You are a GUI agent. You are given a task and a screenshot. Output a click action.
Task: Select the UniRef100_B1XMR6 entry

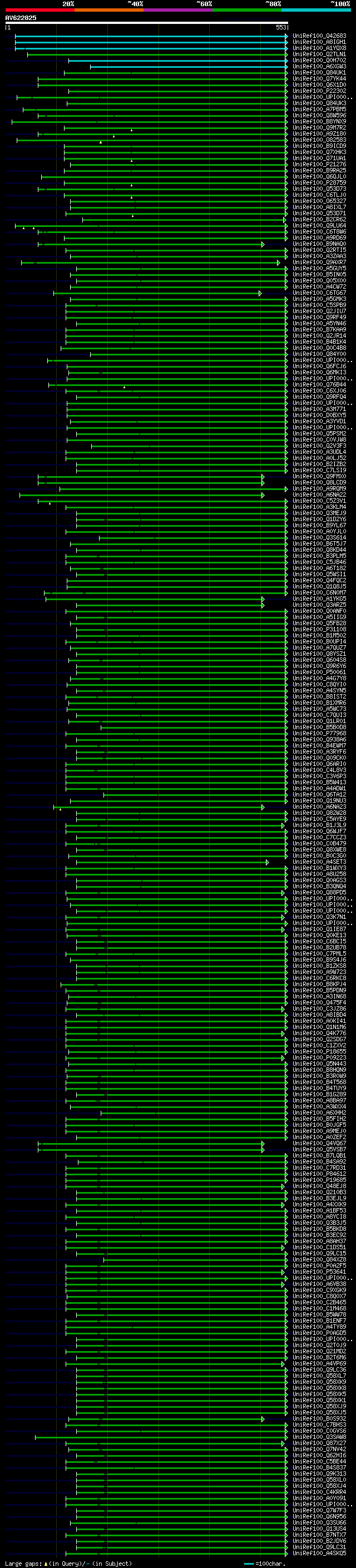coord(319,703)
